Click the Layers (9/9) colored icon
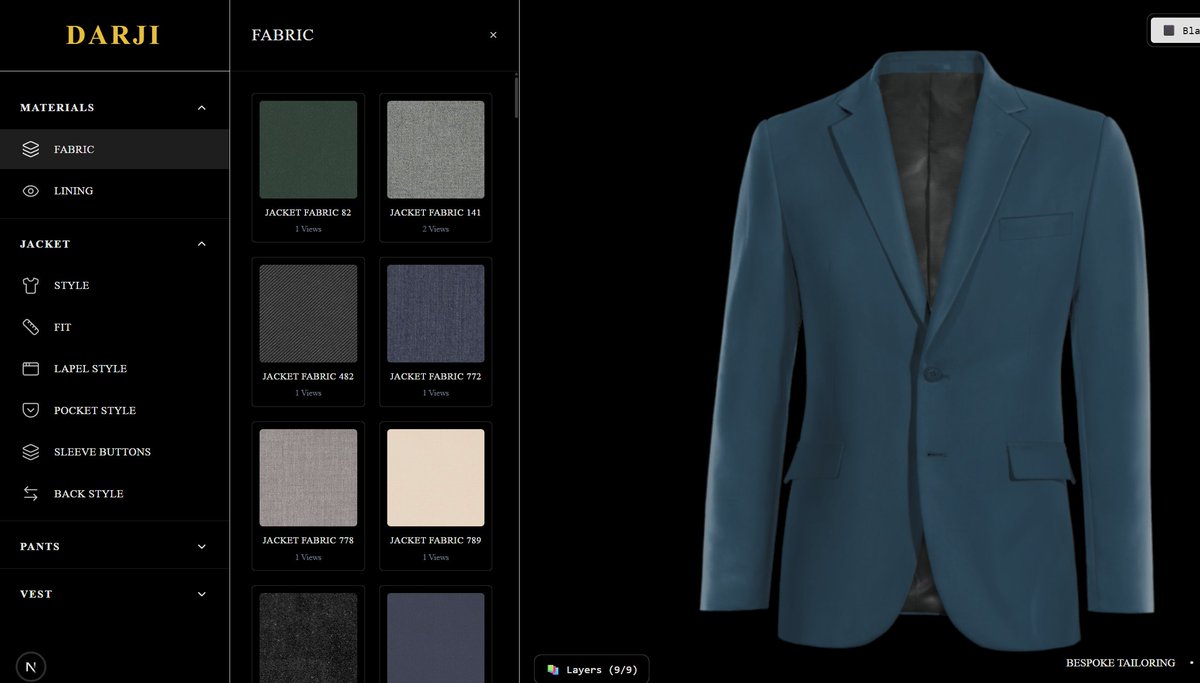 point(553,669)
